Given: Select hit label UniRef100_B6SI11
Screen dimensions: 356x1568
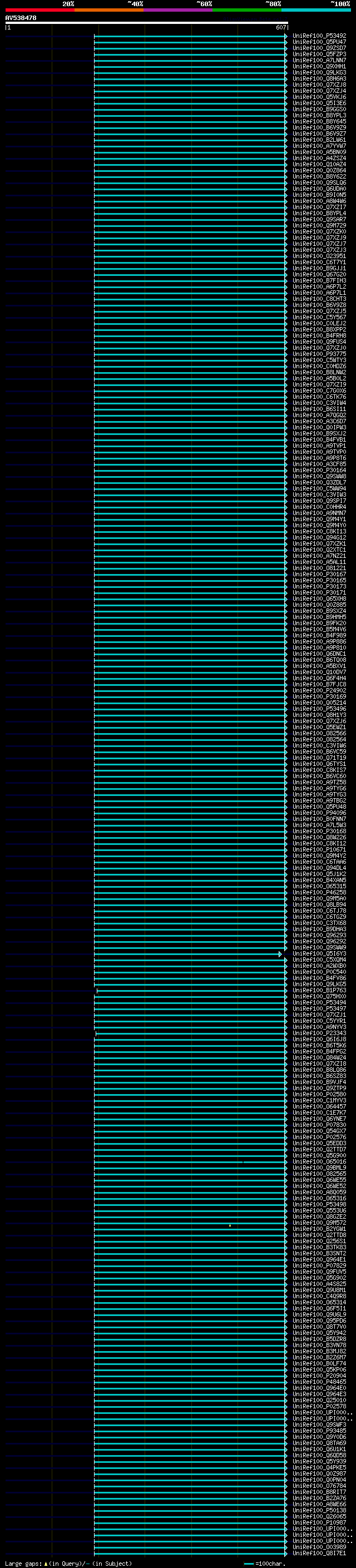Looking at the screenshot, I should 319,409.
